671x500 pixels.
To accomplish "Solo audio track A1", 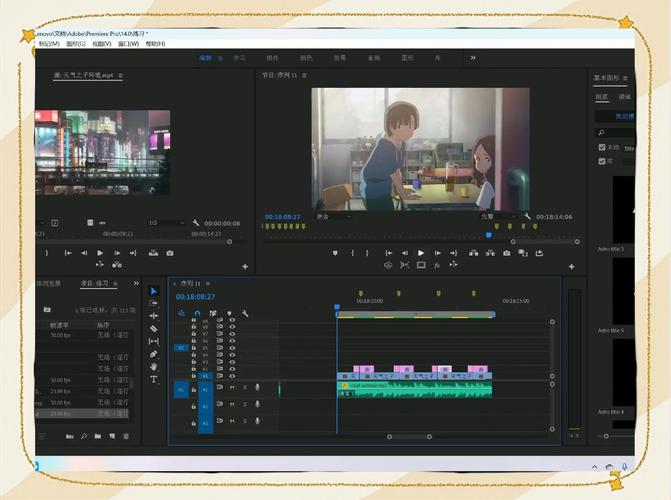I will point(245,387).
